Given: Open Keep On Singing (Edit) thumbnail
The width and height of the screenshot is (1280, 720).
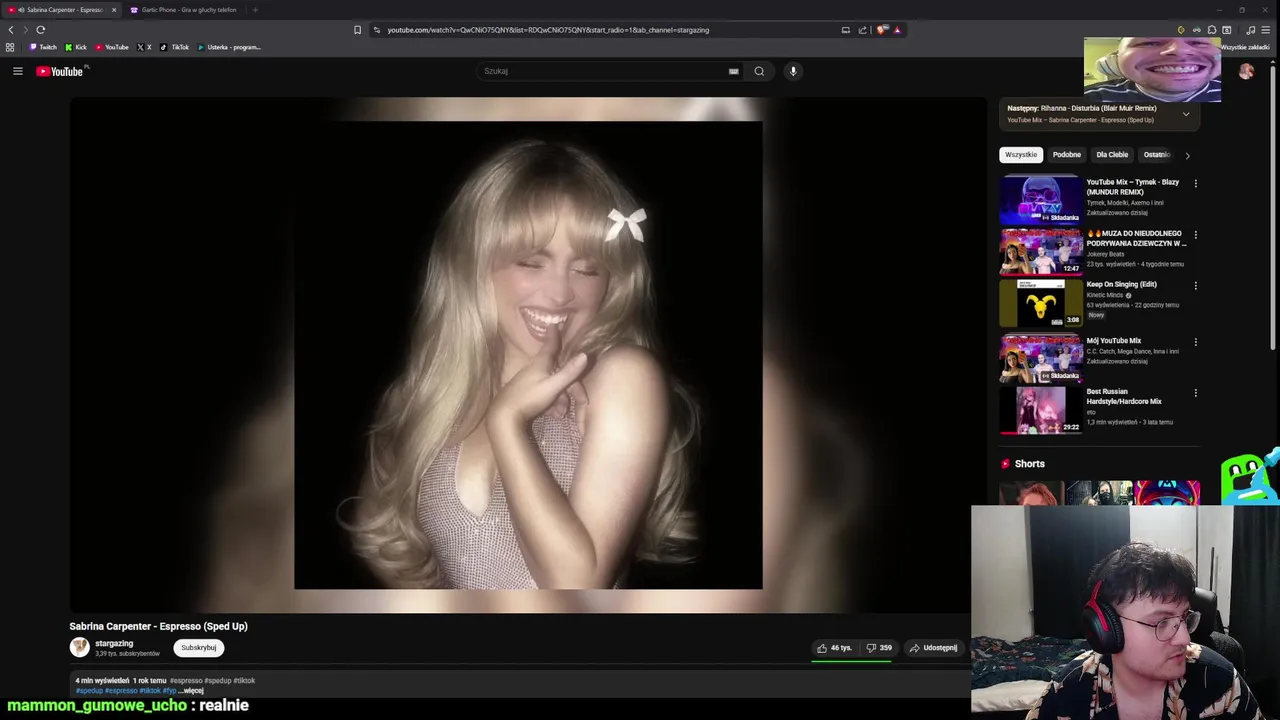Looking at the screenshot, I should click(1041, 302).
